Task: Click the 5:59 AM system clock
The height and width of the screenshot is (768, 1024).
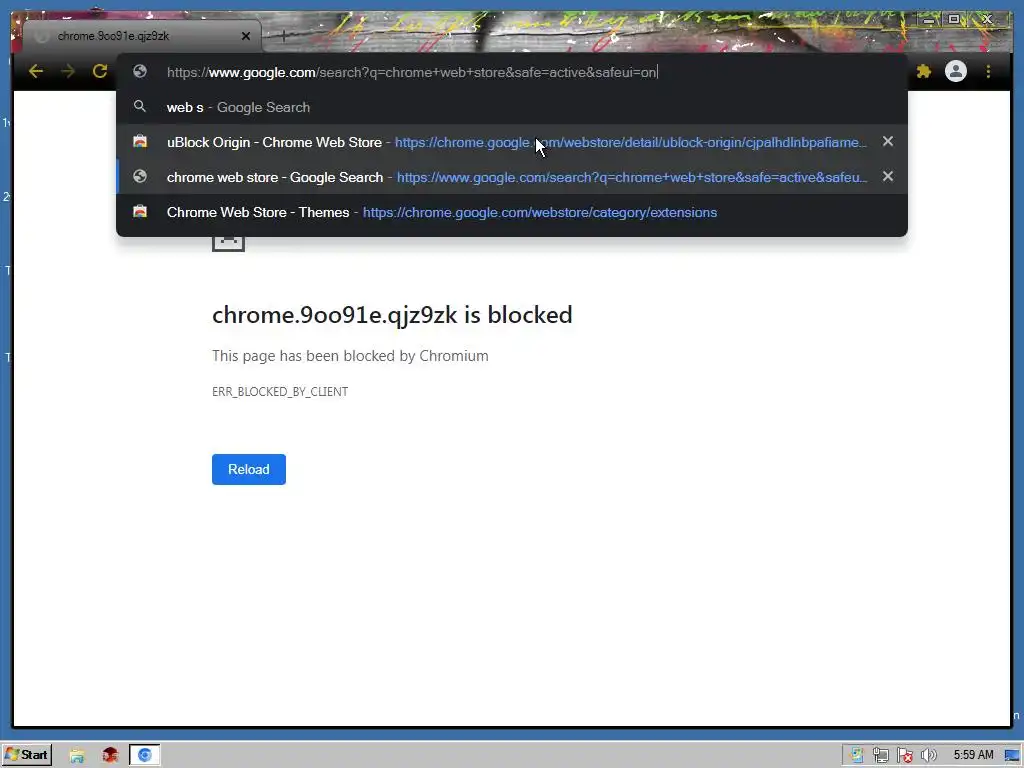Action: pyautogui.click(x=973, y=755)
